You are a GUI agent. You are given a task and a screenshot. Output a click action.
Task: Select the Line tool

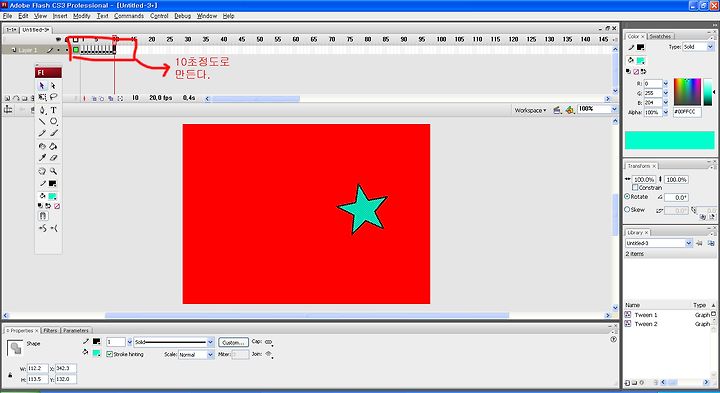click(x=42, y=121)
